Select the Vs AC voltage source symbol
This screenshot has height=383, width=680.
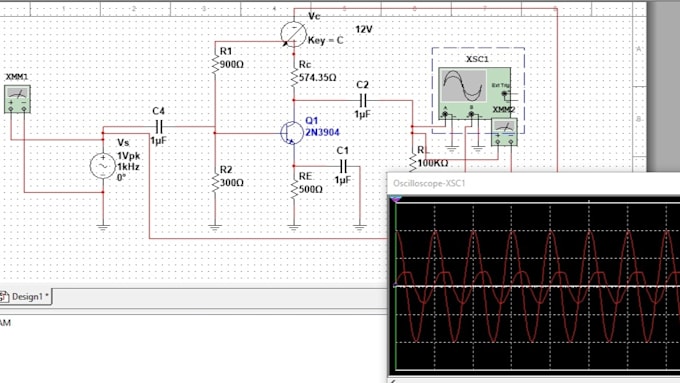(103, 166)
